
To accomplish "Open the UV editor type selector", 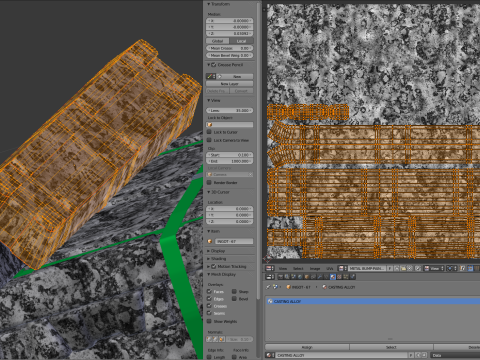I will (x=270, y=269).
